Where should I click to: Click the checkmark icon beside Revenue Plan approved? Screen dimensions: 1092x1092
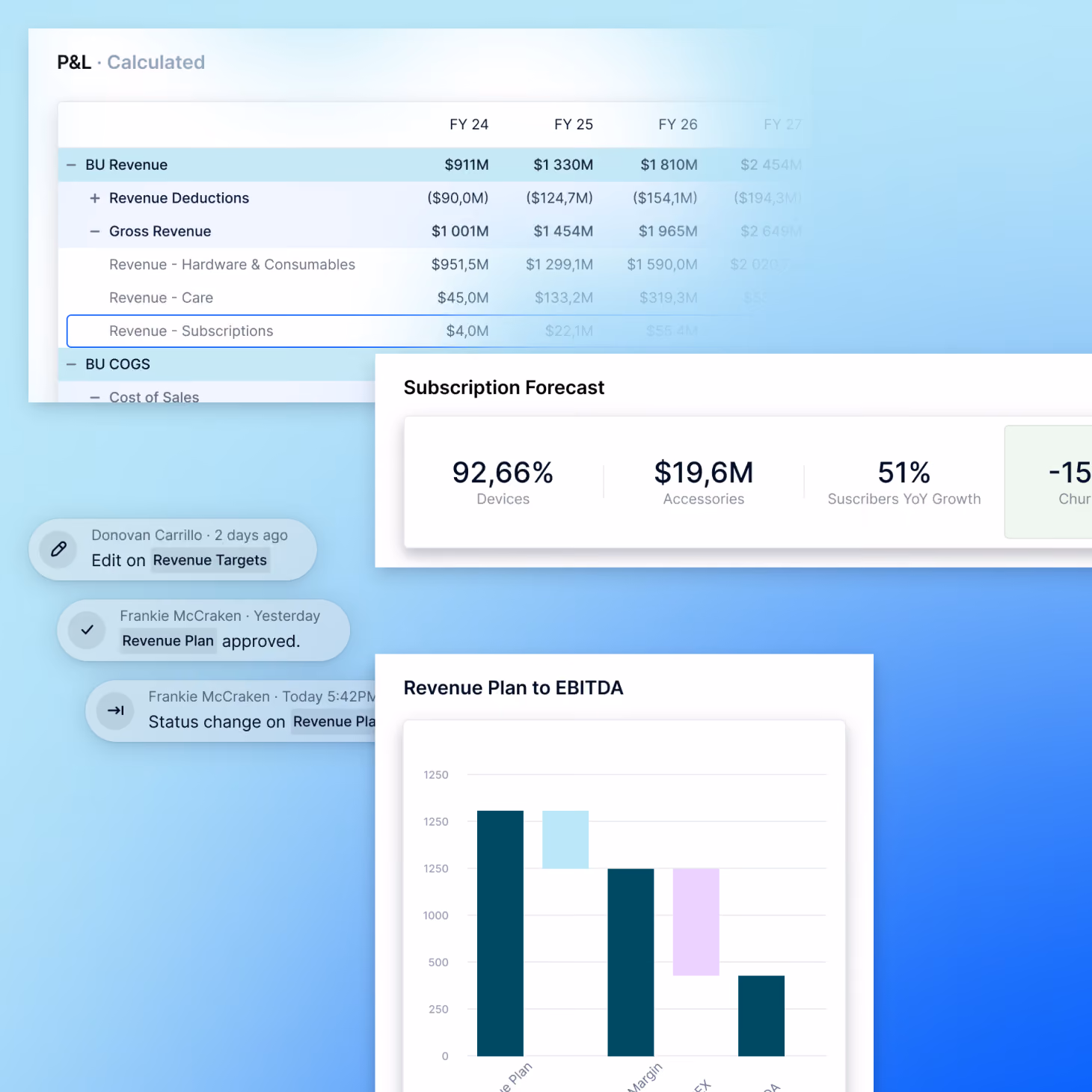pyautogui.click(x=88, y=630)
